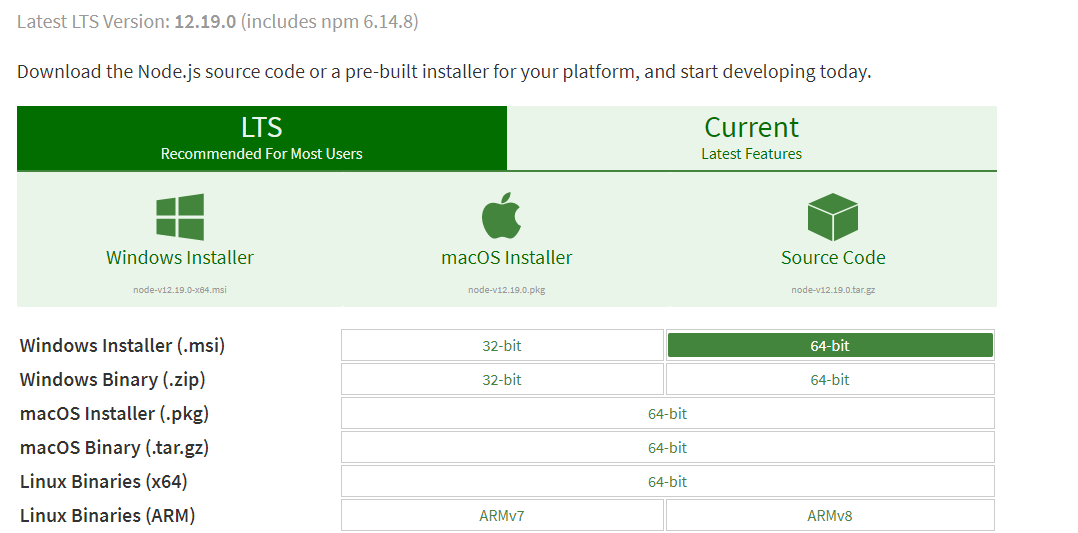Download 64-bit Linux Binaries (x64)

click(x=668, y=481)
